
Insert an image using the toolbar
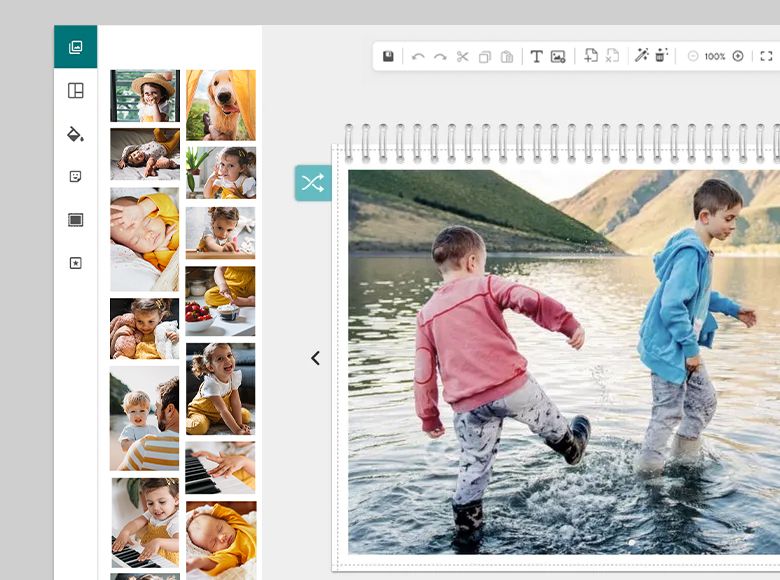click(558, 57)
